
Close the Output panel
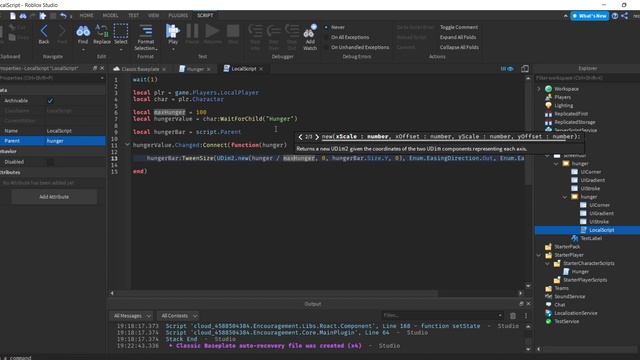[529, 304]
